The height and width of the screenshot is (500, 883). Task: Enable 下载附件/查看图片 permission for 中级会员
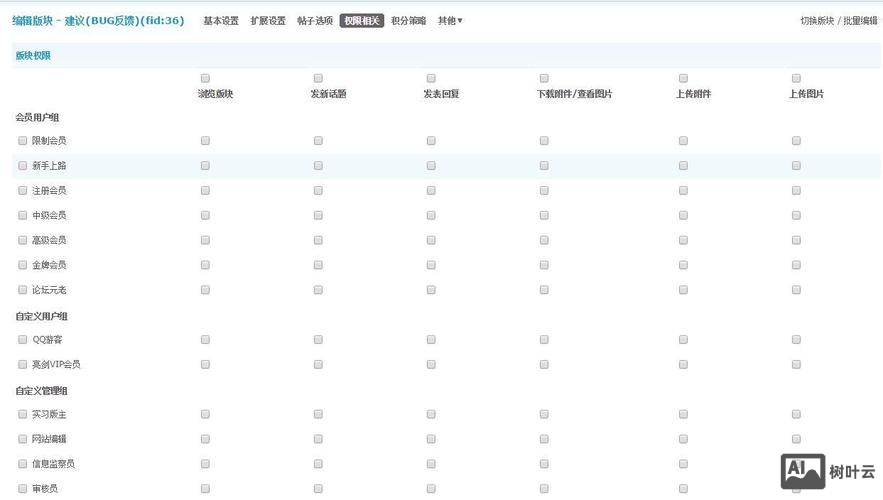544,215
